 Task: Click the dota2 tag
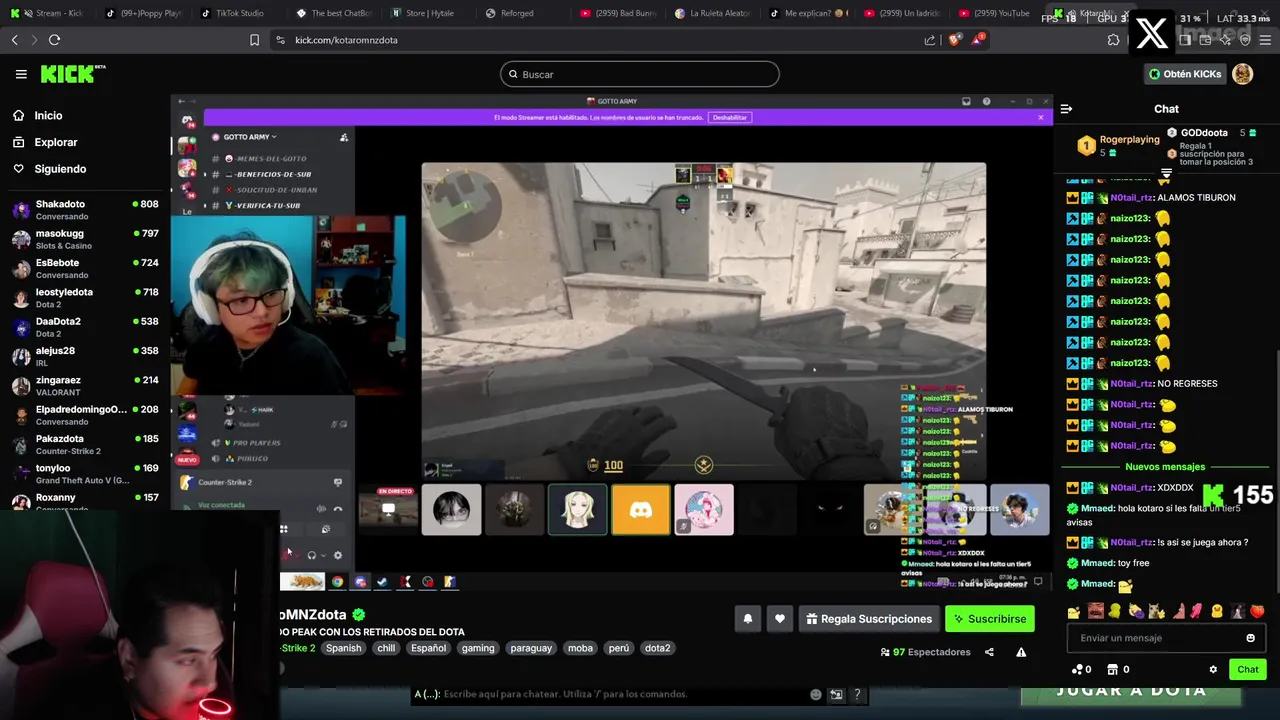coord(657,648)
